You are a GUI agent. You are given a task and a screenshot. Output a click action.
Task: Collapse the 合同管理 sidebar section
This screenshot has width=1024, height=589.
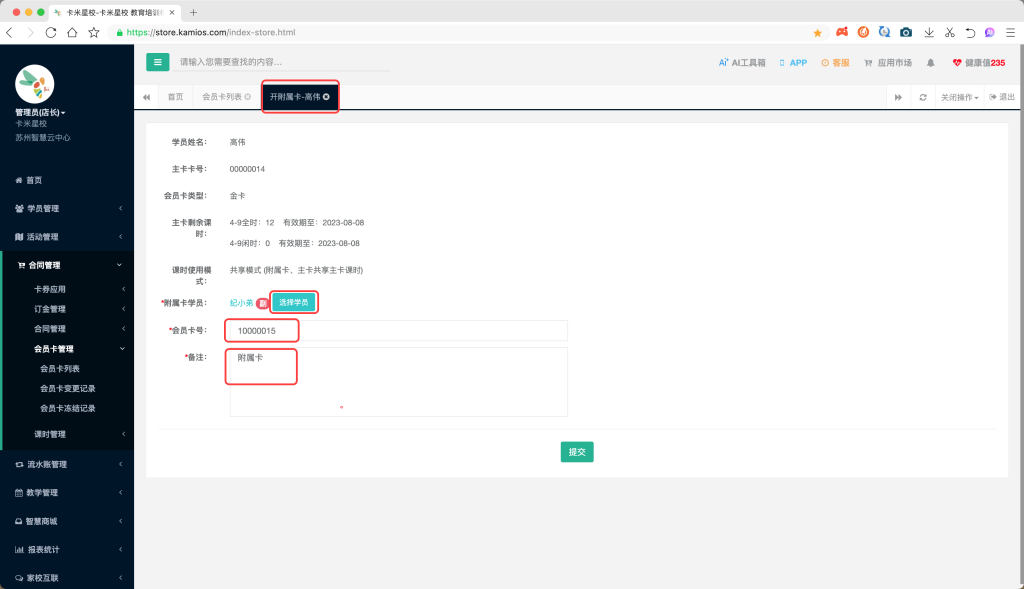pos(67,265)
